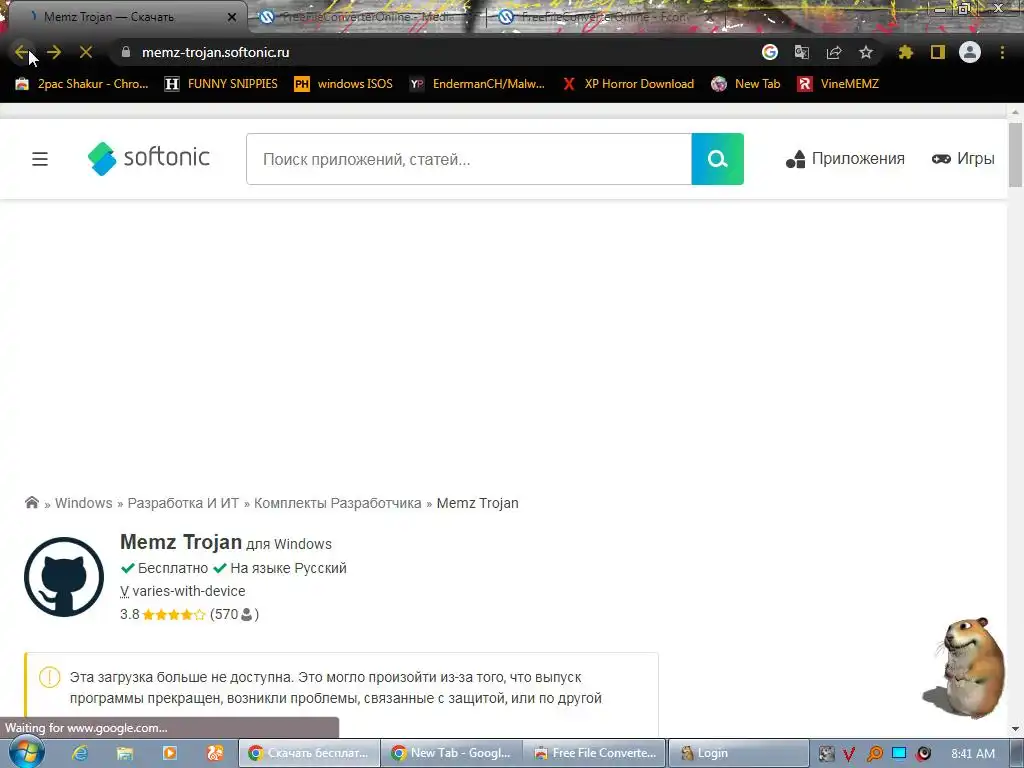Image resolution: width=1024 pixels, height=768 pixels.
Task: Open the UC Browser taskbar icon
Action: point(215,753)
